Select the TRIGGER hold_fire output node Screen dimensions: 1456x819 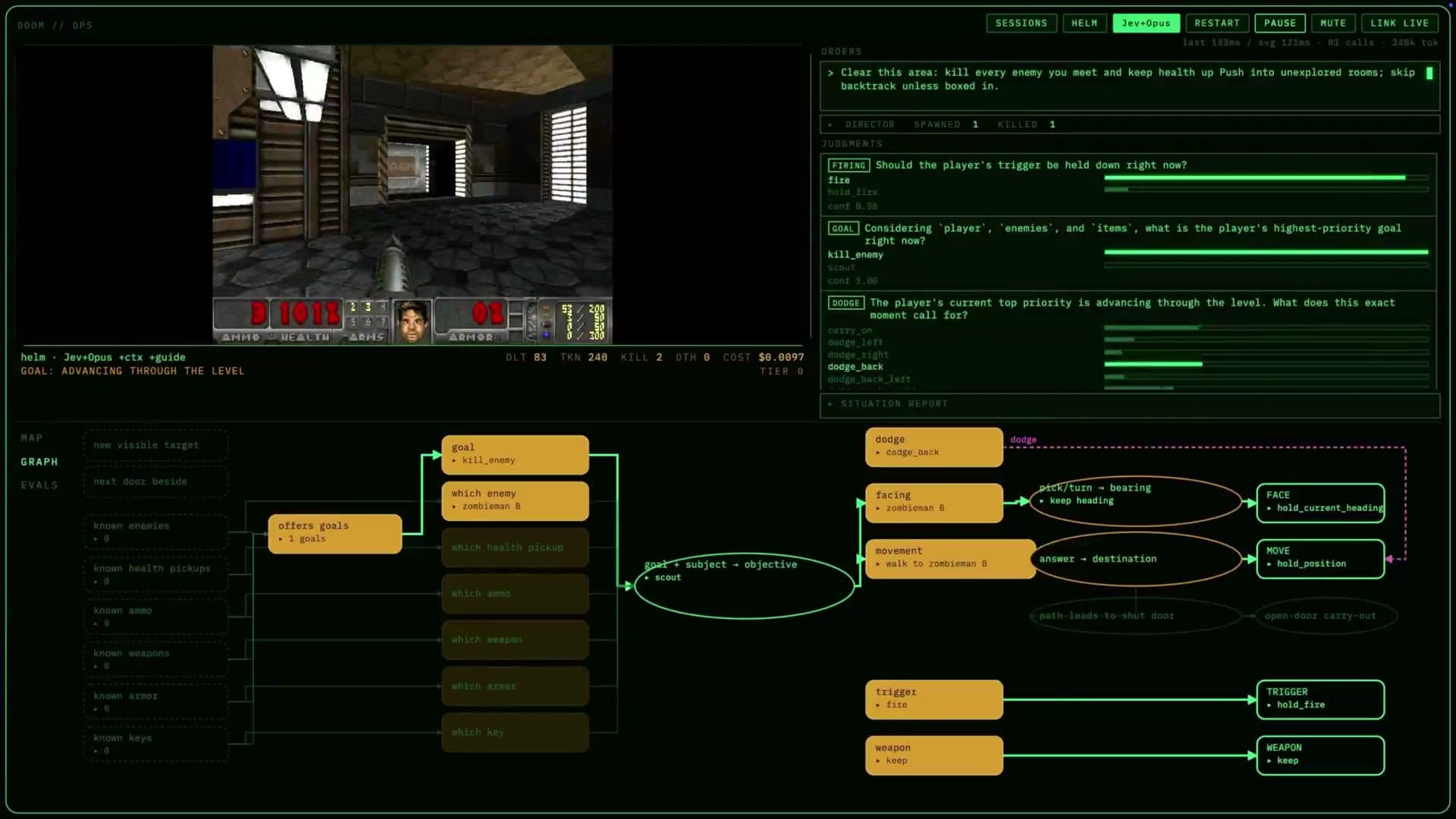[x=1320, y=699]
